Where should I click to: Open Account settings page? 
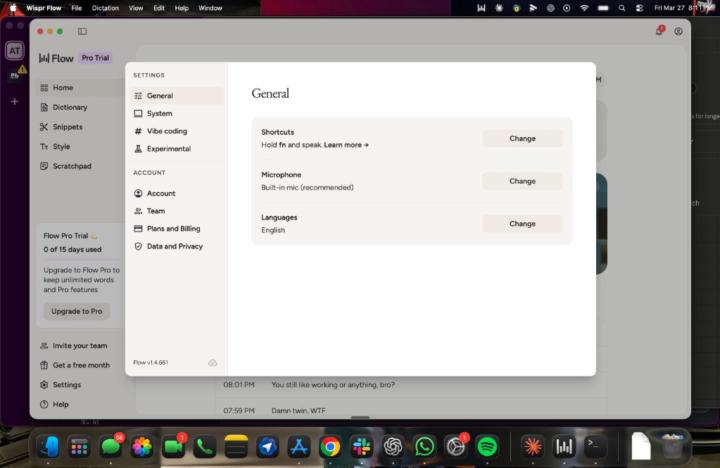[176, 193]
